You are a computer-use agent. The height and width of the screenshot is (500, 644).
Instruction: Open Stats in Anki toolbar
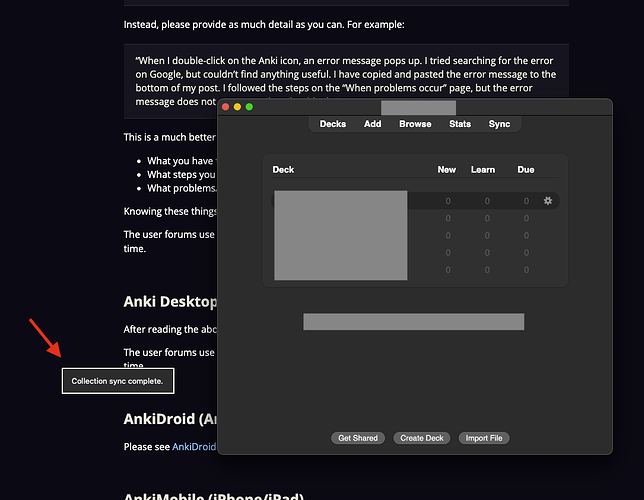tap(460, 124)
